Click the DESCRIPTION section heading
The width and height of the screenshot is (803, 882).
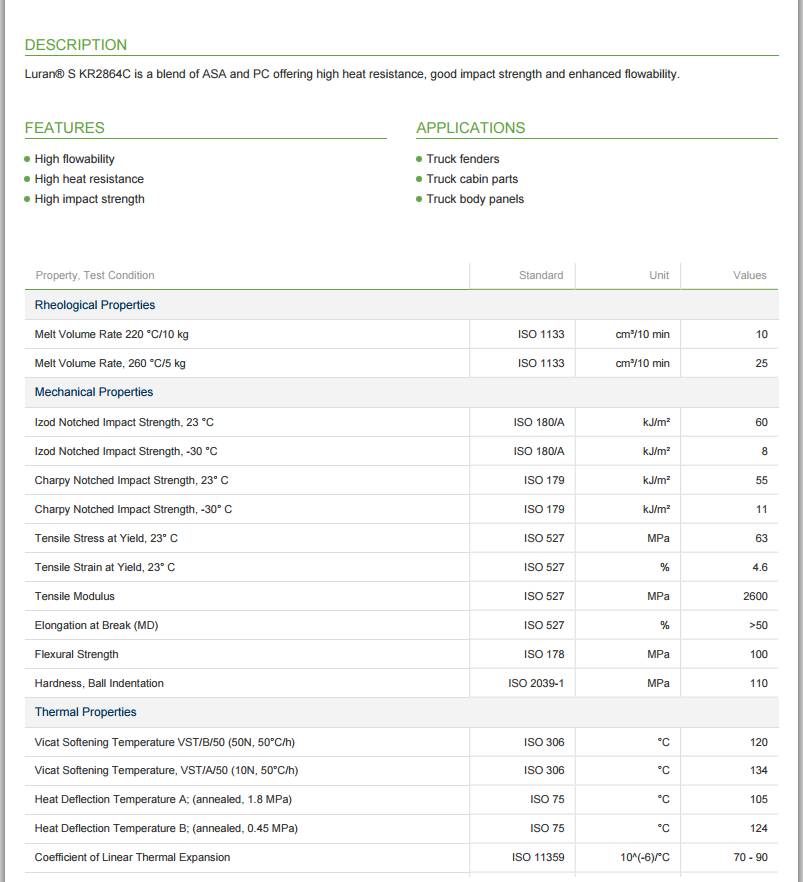coord(76,45)
